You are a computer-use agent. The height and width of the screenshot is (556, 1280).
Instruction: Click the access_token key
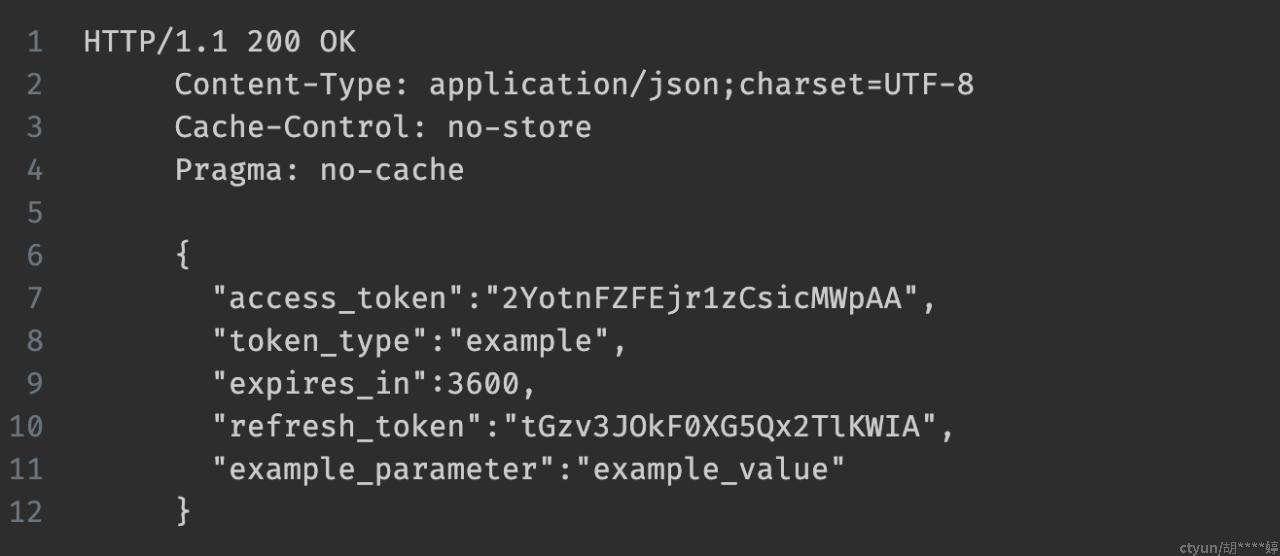(339, 299)
